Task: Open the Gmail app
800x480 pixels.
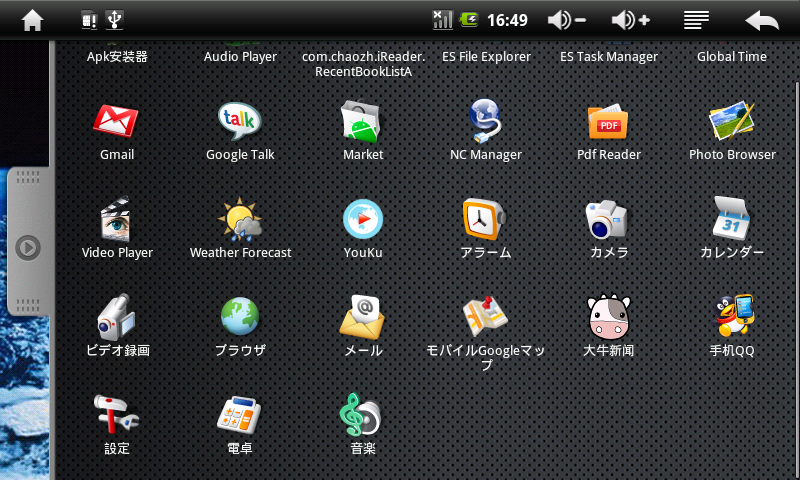Action: pyautogui.click(x=116, y=122)
